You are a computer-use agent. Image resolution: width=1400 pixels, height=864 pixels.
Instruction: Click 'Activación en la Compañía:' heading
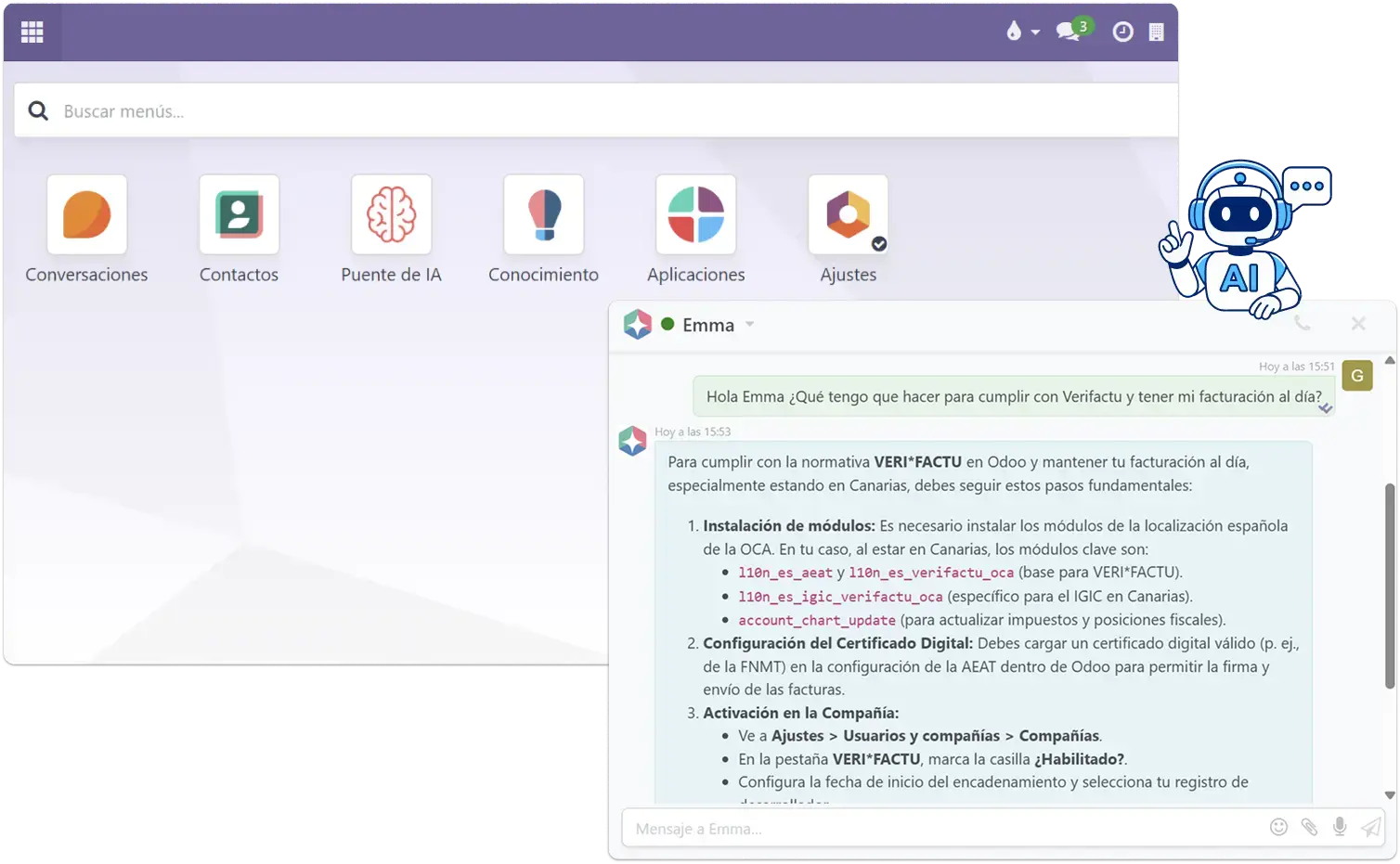click(x=801, y=713)
